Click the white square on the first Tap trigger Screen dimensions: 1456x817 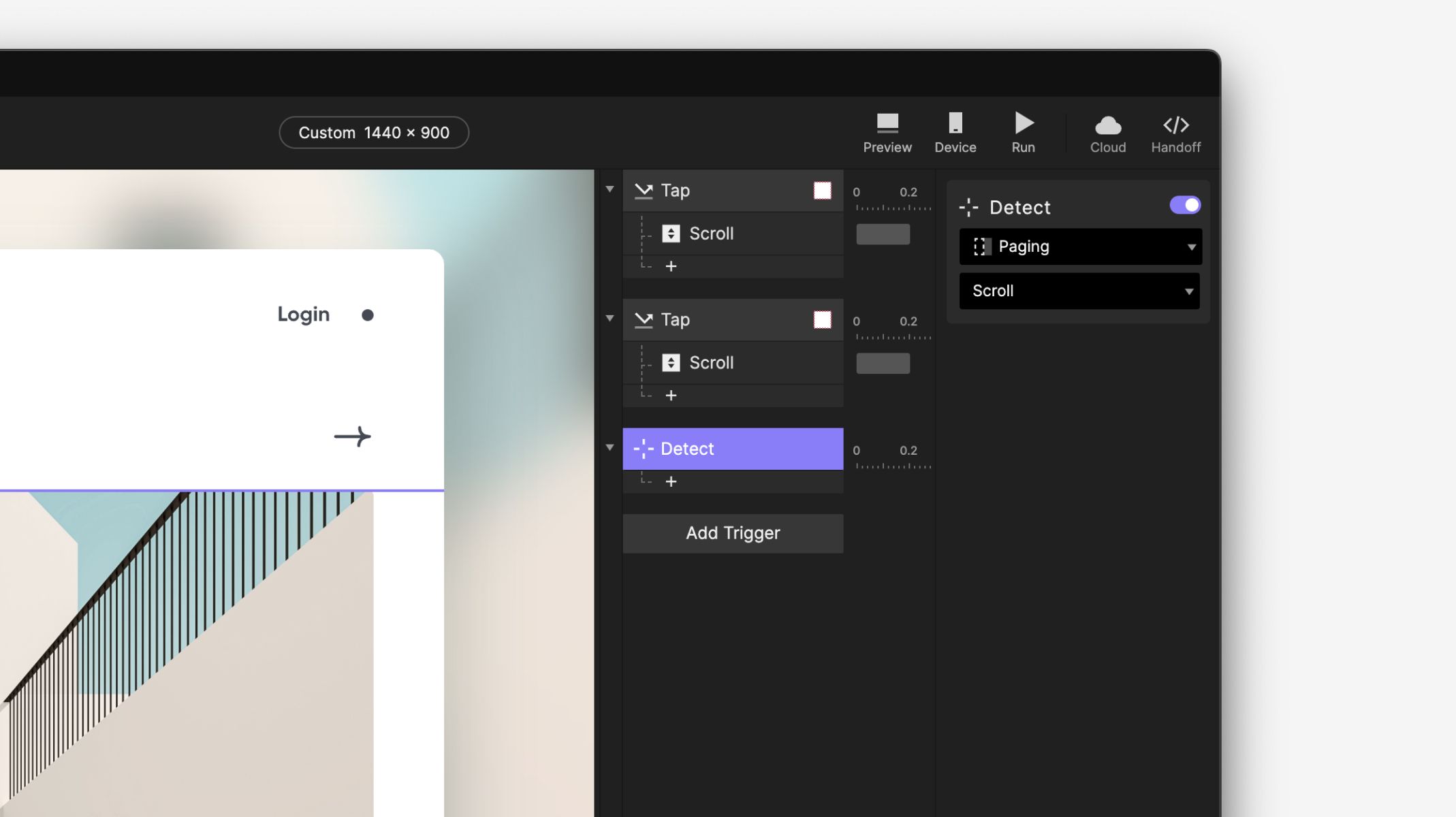822,191
